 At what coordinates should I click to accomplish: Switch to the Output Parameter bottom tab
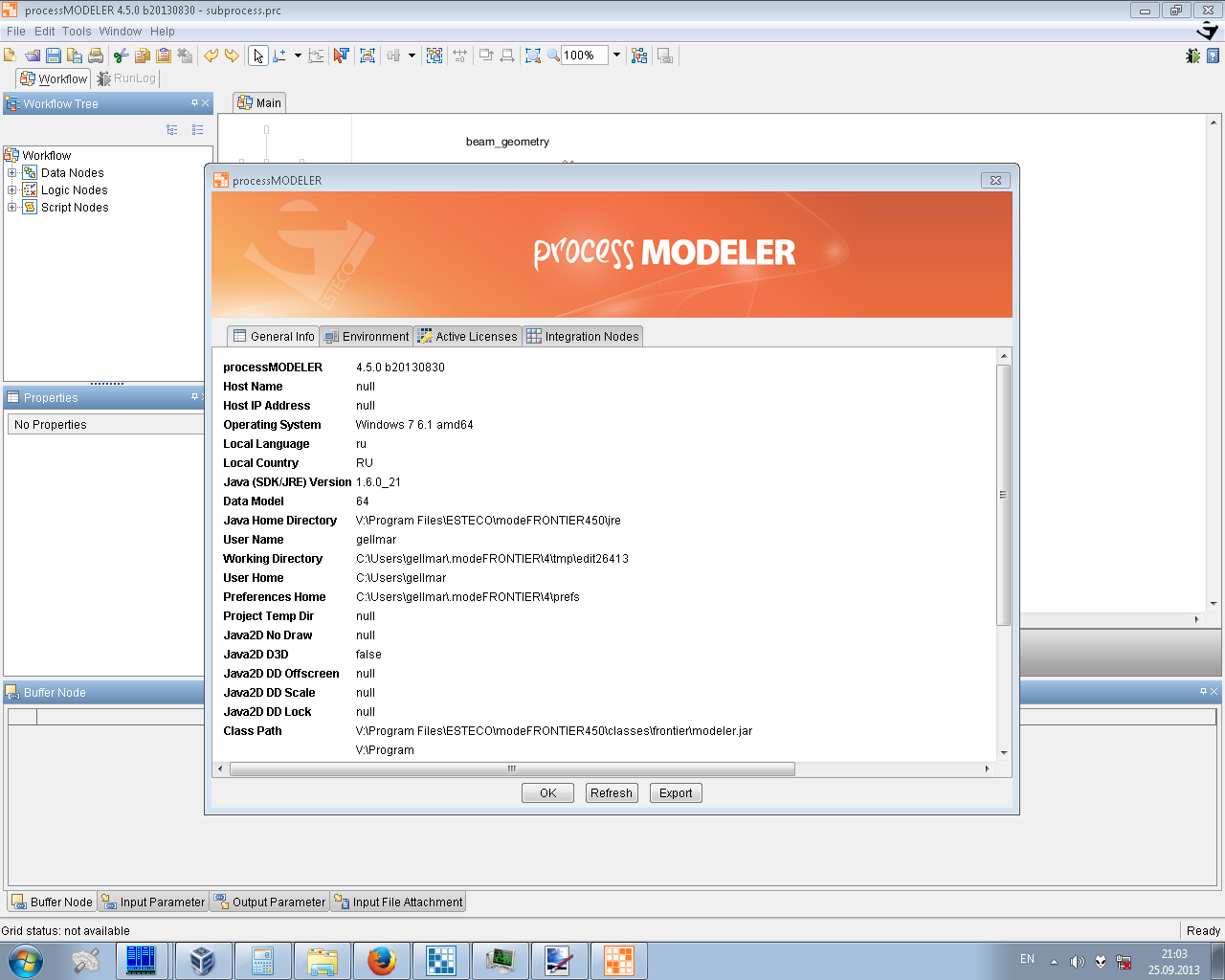pyautogui.click(x=270, y=902)
